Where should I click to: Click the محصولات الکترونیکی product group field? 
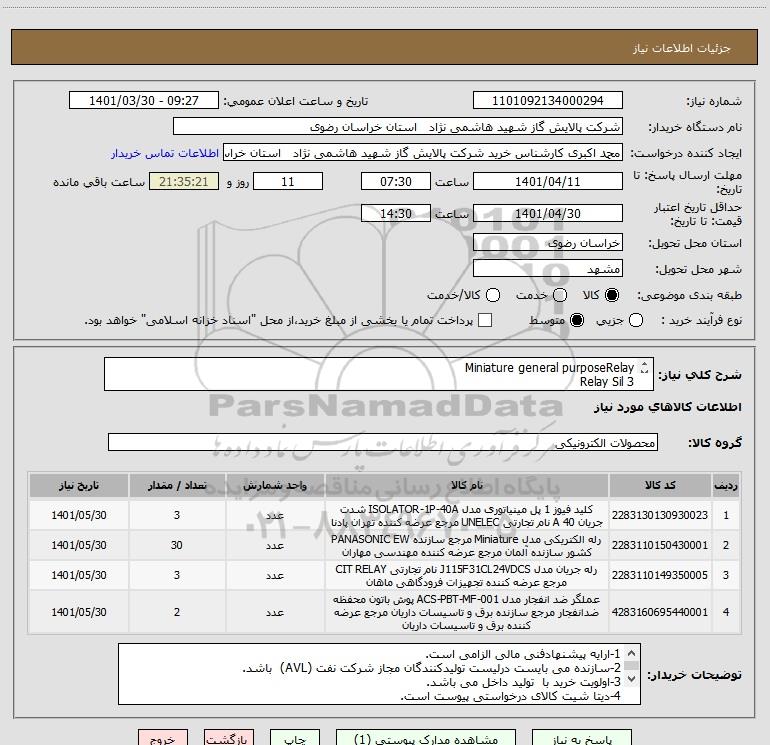383,442
